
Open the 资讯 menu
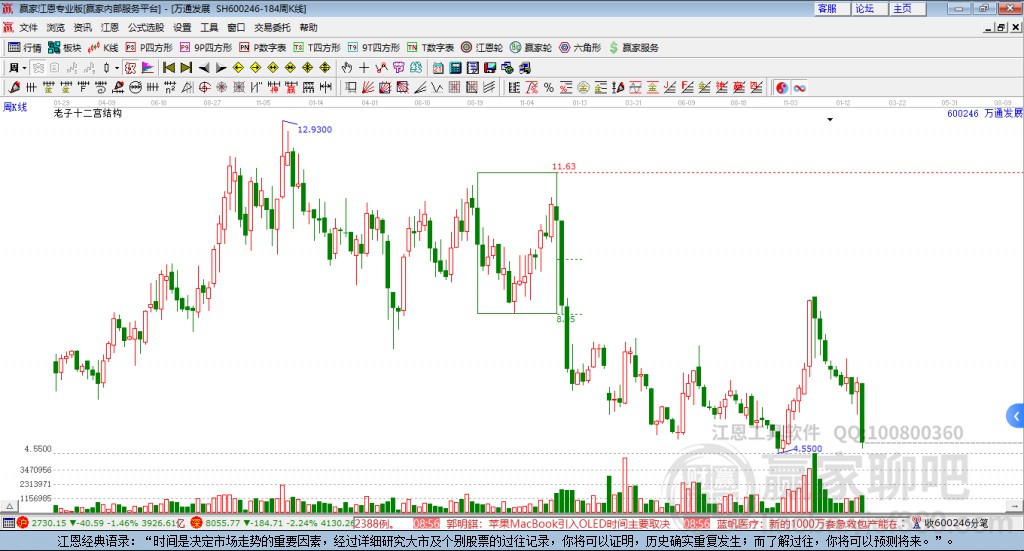point(82,27)
